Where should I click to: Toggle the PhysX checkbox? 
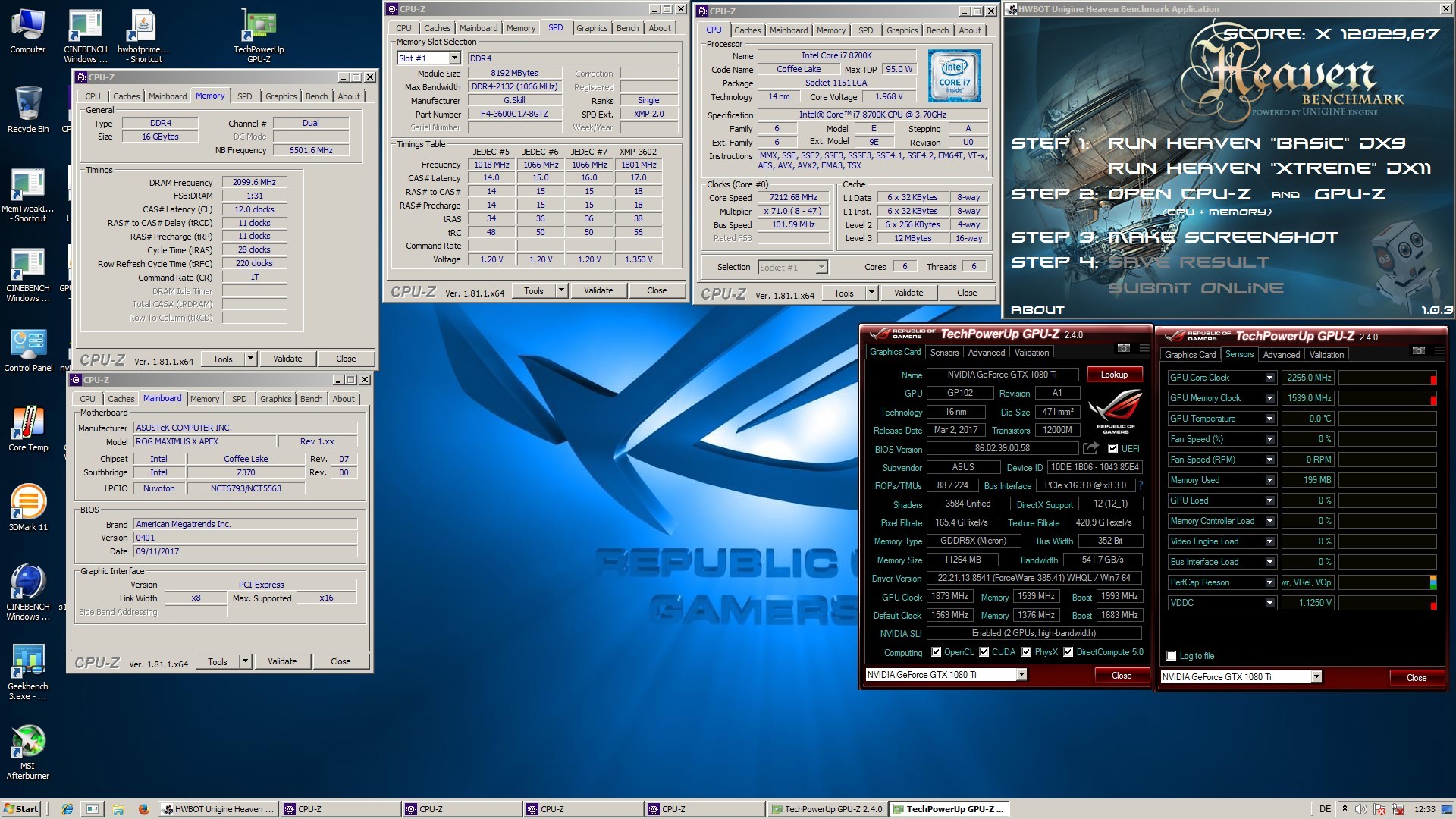click(x=1026, y=652)
